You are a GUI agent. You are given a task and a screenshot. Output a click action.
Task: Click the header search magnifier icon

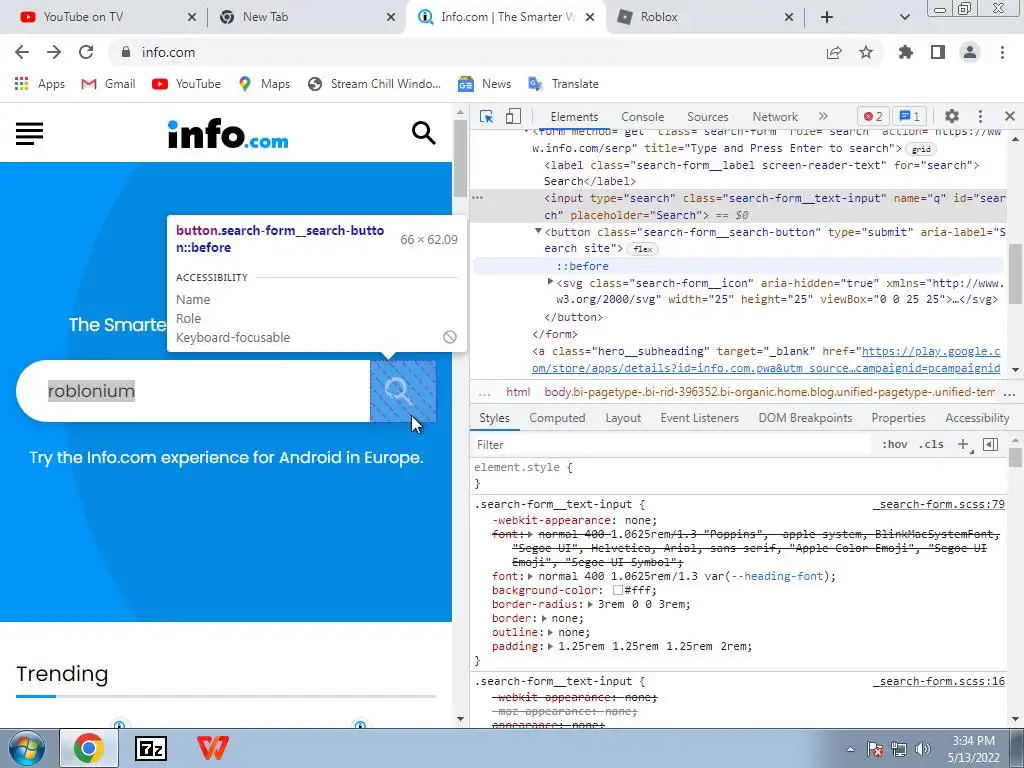(x=423, y=133)
